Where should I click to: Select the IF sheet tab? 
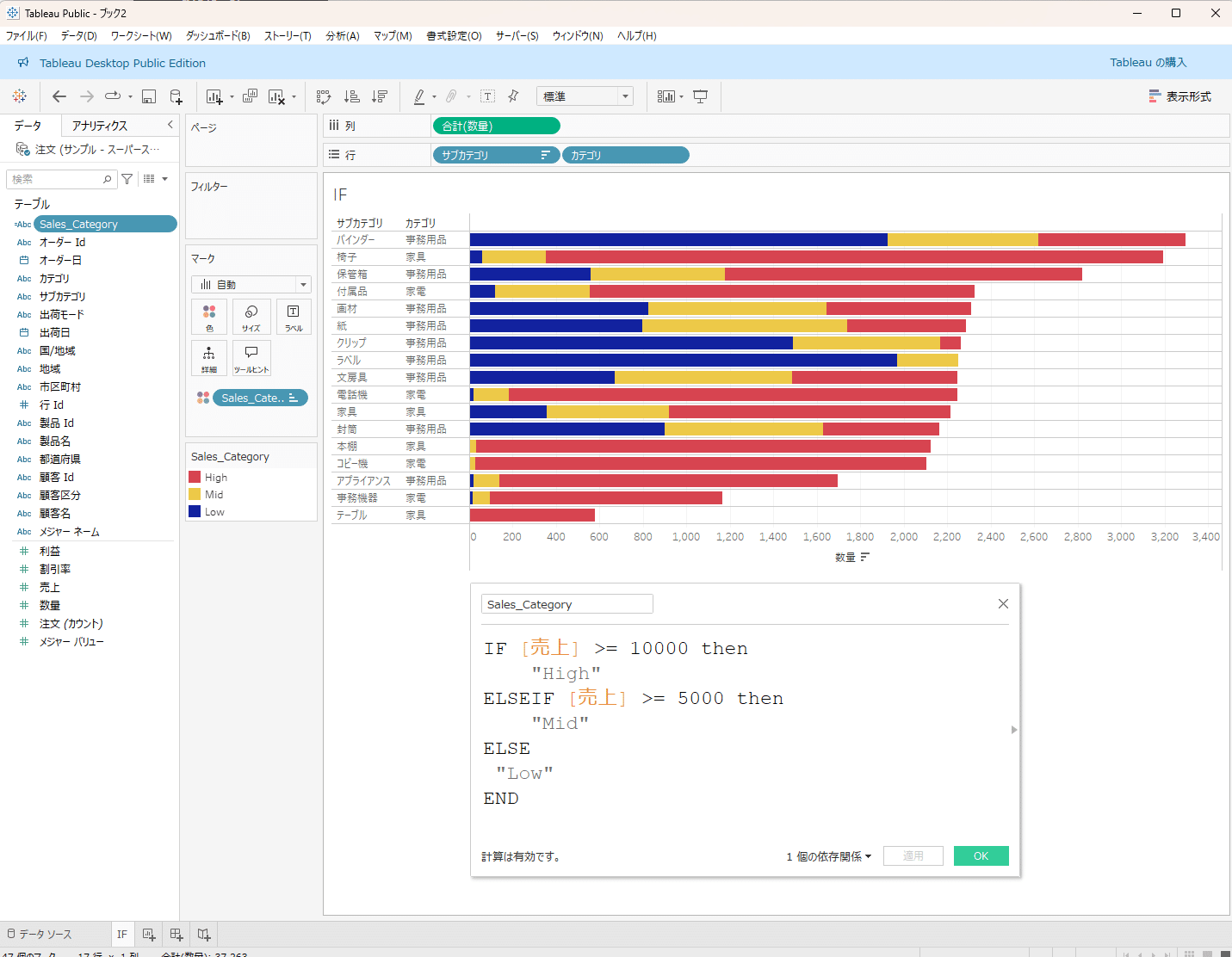pos(122,934)
